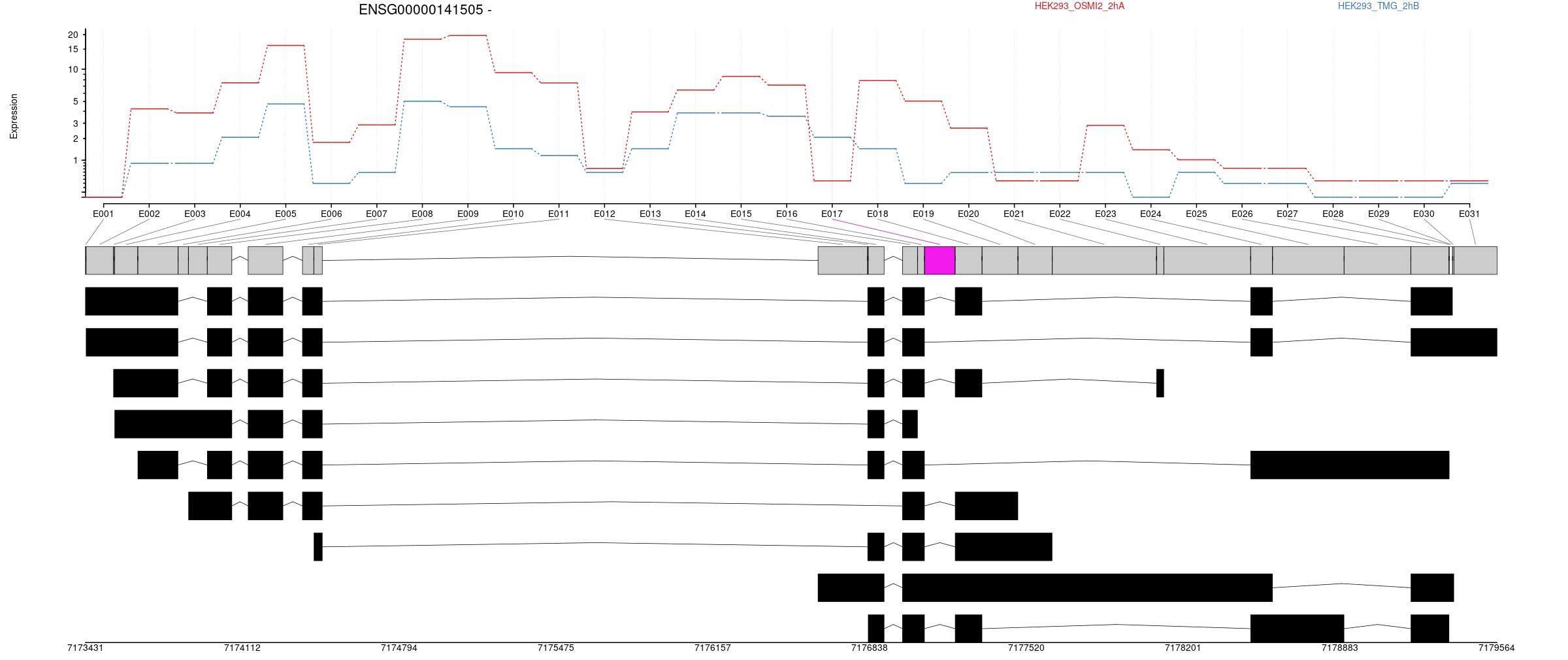The width and height of the screenshot is (1568, 660).
Task: Click the Expression y-axis label
Action: [x=14, y=116]
